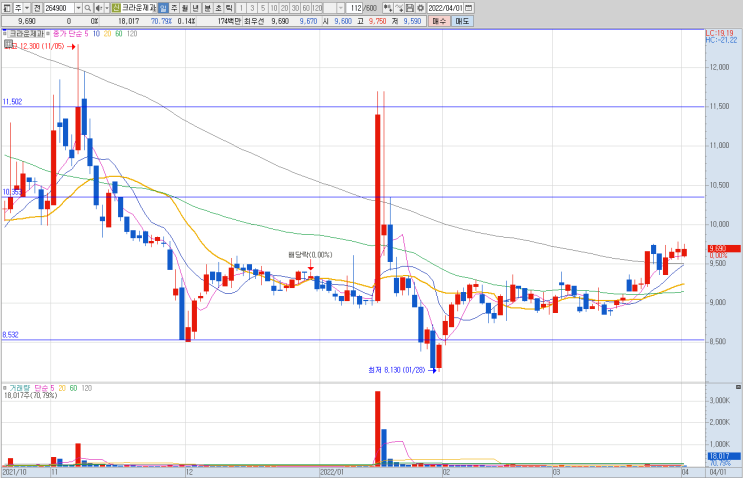This screenshot has width=743, height=478.
Task: Open the calendar date picker icon
Action: [x=469, y=8]
